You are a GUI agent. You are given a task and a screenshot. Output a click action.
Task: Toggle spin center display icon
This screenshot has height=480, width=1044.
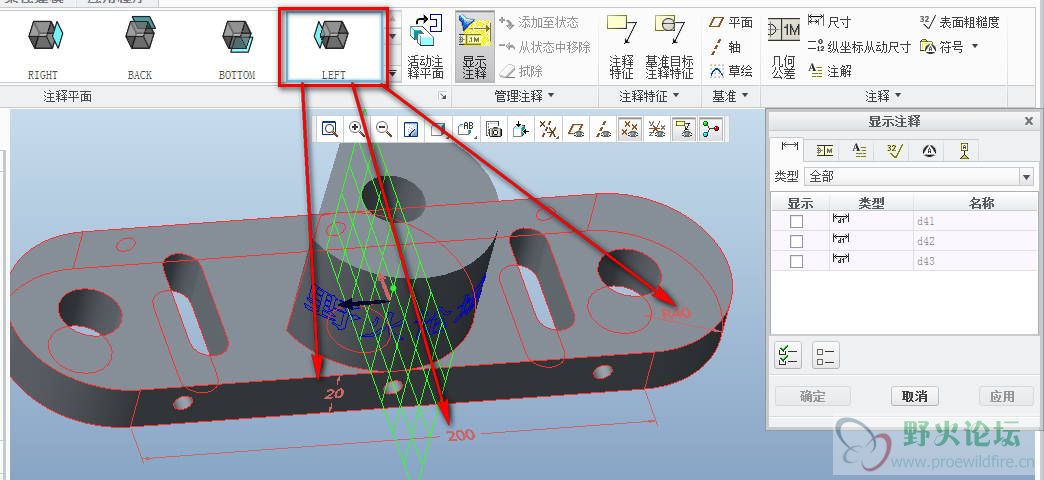(x=711, y=129)
